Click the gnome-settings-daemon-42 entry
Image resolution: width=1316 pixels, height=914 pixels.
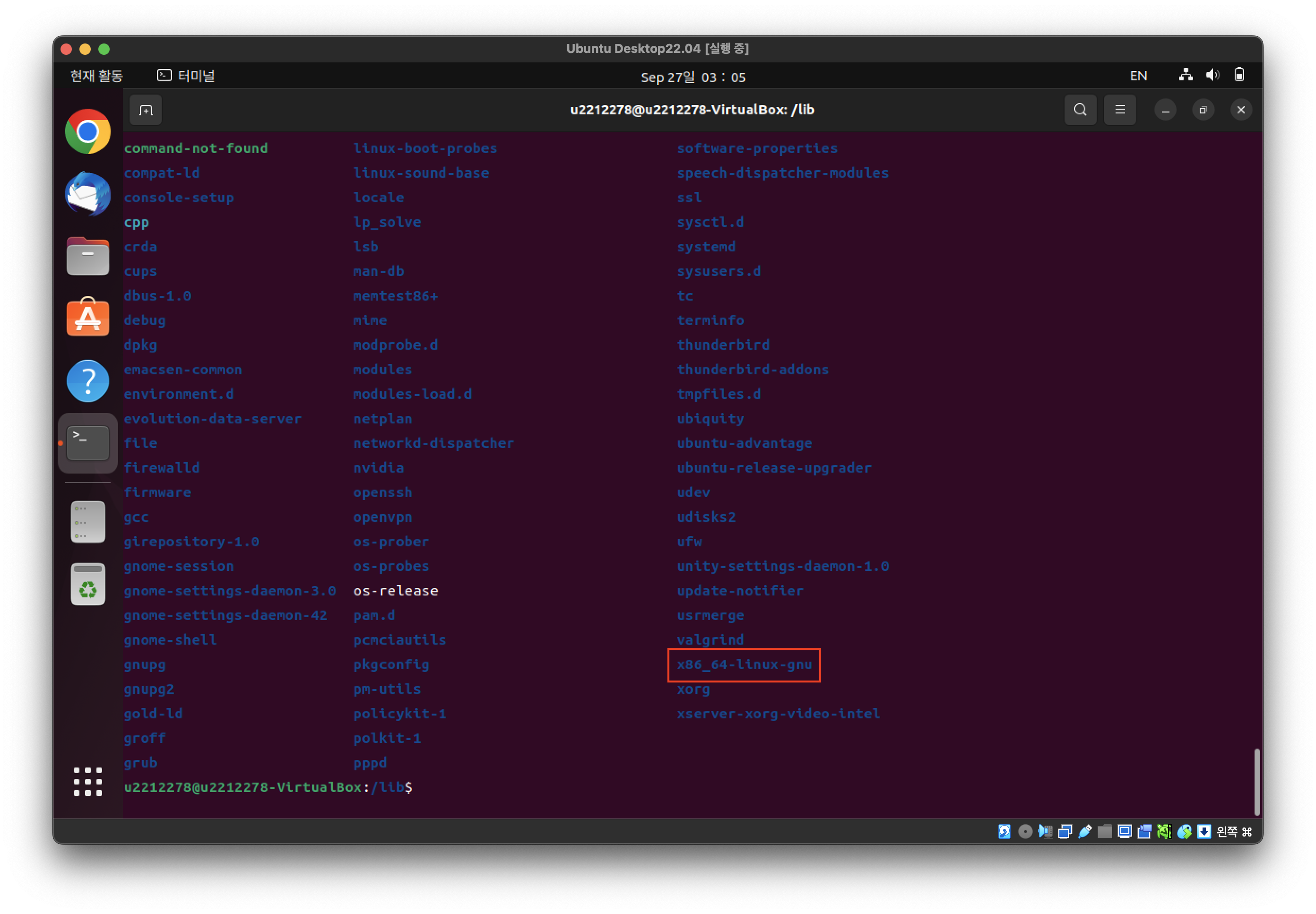tap(225, 616)
